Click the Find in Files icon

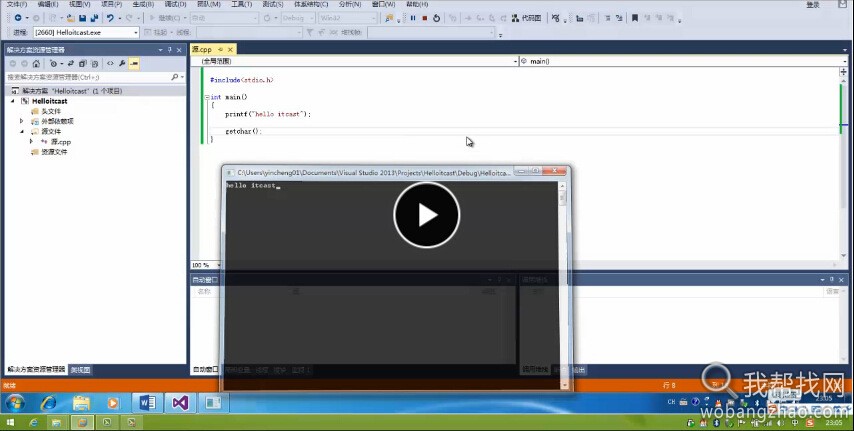[389, 18]
